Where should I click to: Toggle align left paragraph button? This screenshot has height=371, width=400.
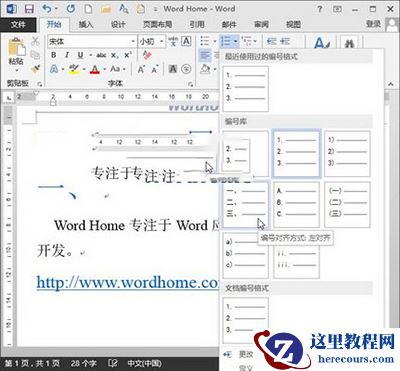tap(205, 55)
